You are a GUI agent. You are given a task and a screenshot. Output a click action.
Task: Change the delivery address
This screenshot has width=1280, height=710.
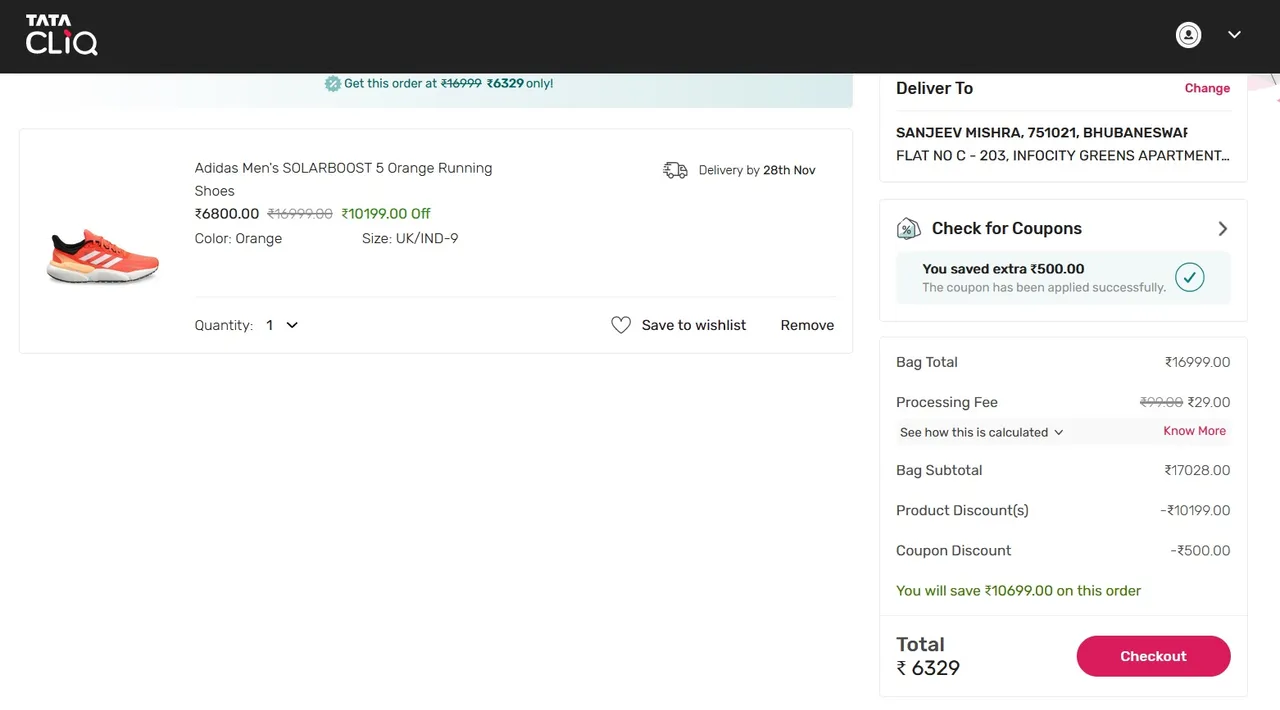(x=1207, y=88)
